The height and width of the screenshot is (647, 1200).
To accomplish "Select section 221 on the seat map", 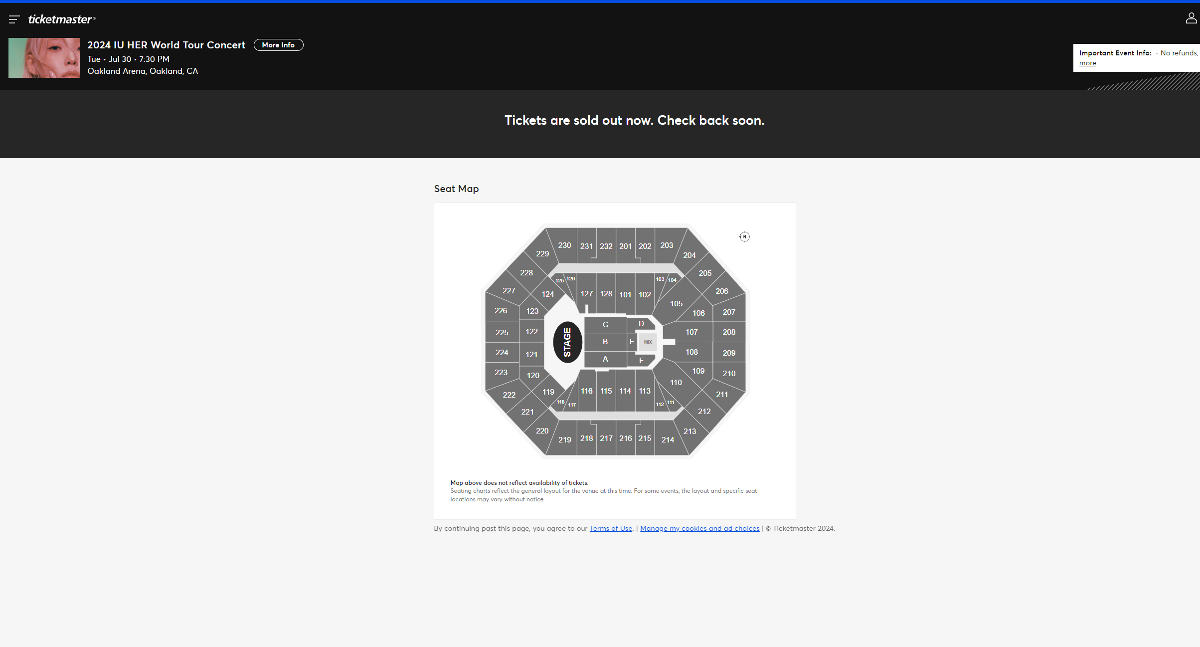I will (527, 412).
